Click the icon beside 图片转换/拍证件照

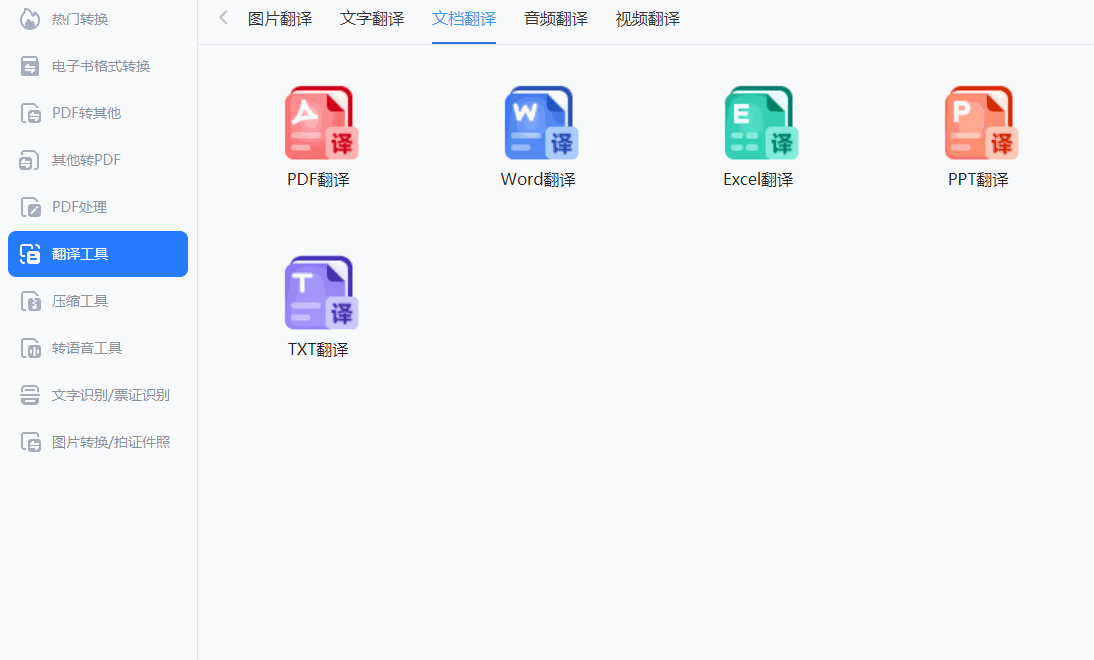tap(30, 442)
